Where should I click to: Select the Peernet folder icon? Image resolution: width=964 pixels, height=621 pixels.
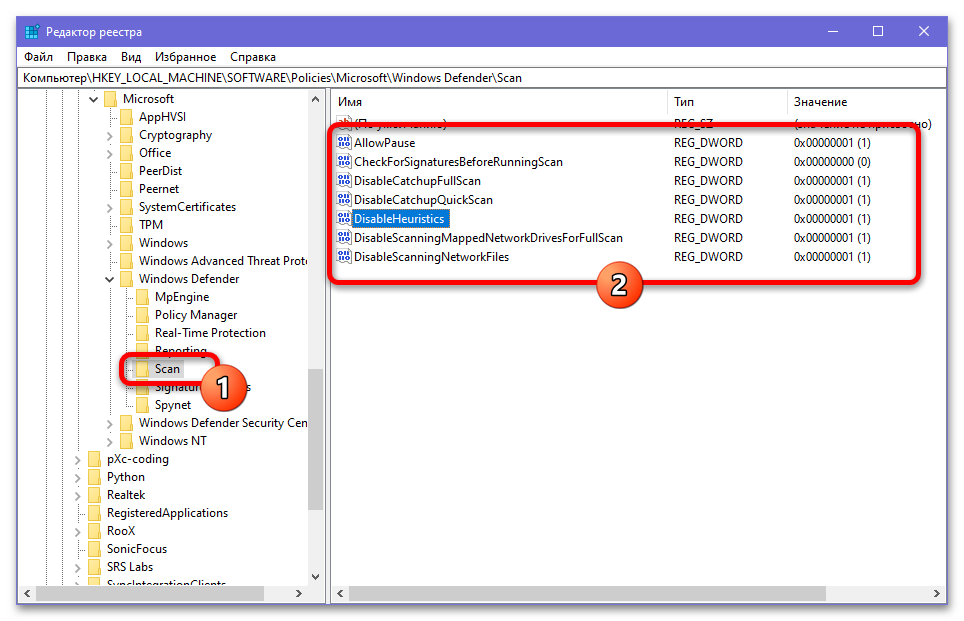coord(127,189)
